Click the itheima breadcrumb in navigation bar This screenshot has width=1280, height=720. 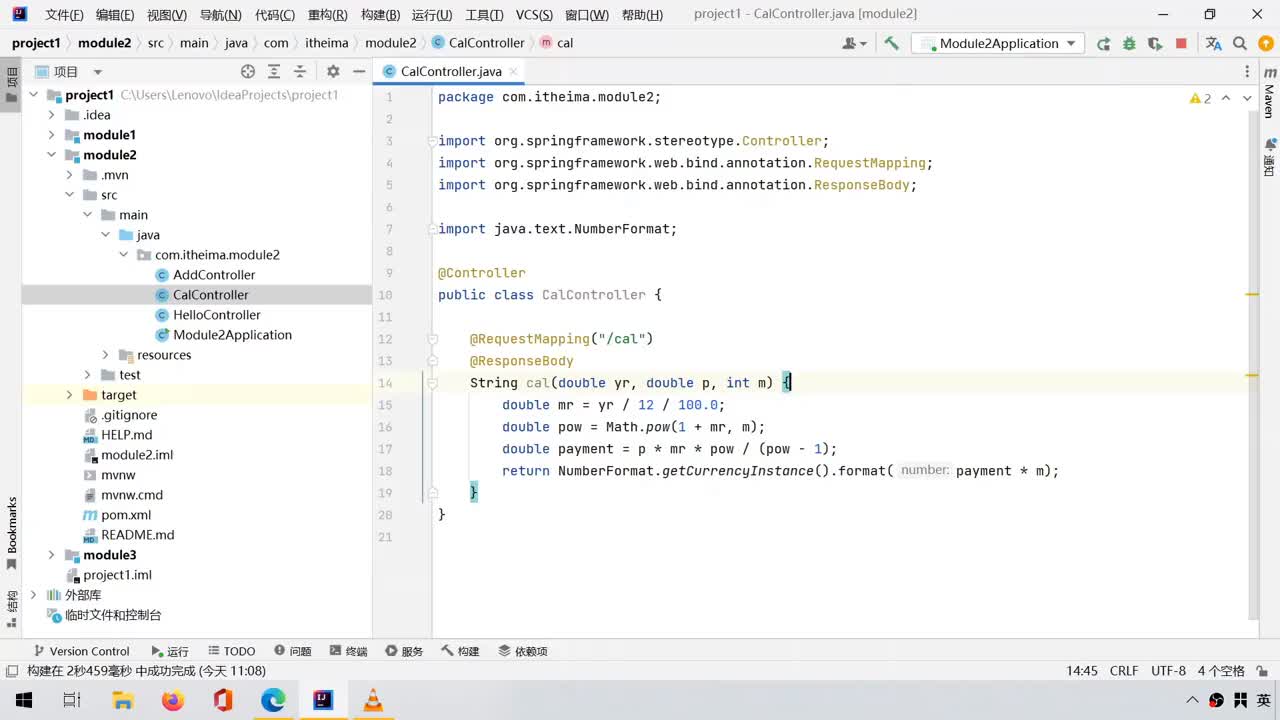tap(327, 43)
